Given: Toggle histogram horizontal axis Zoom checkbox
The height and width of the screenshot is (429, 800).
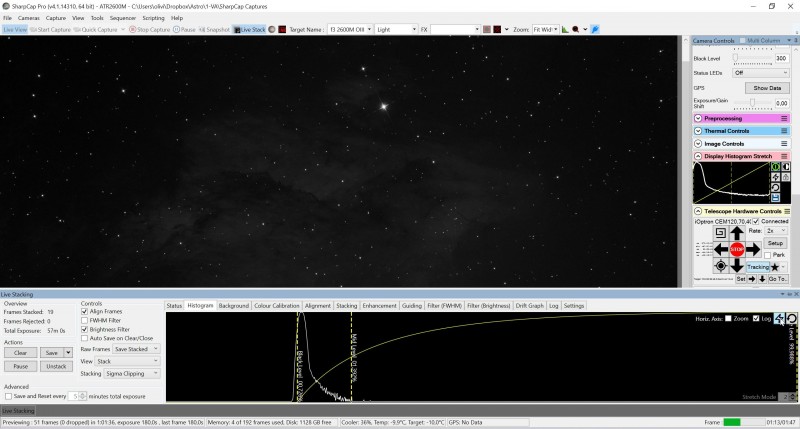Looking at the screenshot, I should click(729, 318).
